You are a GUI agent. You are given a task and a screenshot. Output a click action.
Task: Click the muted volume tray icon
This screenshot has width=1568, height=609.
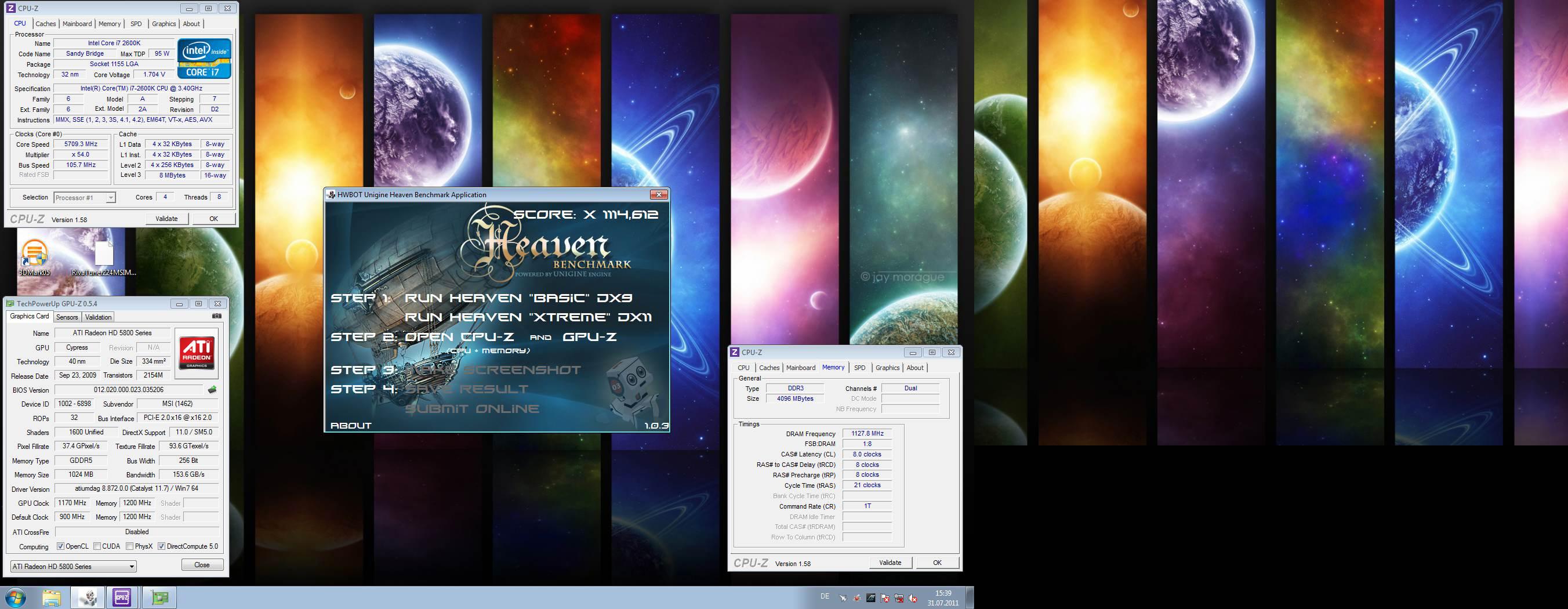pyautogui.click(x=913, y=599)
